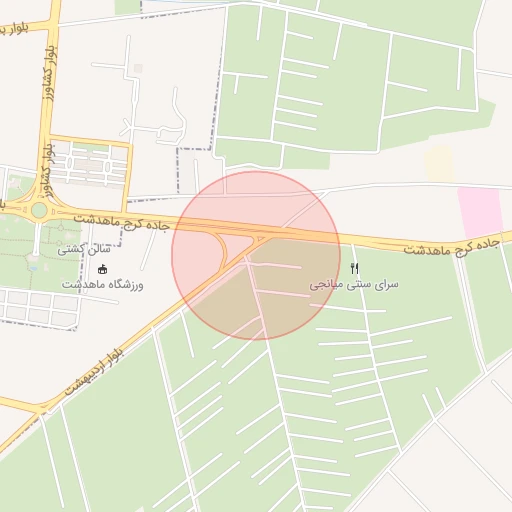Click the stadium icon above ورزشگاه ماهدشت

[102, 269]
